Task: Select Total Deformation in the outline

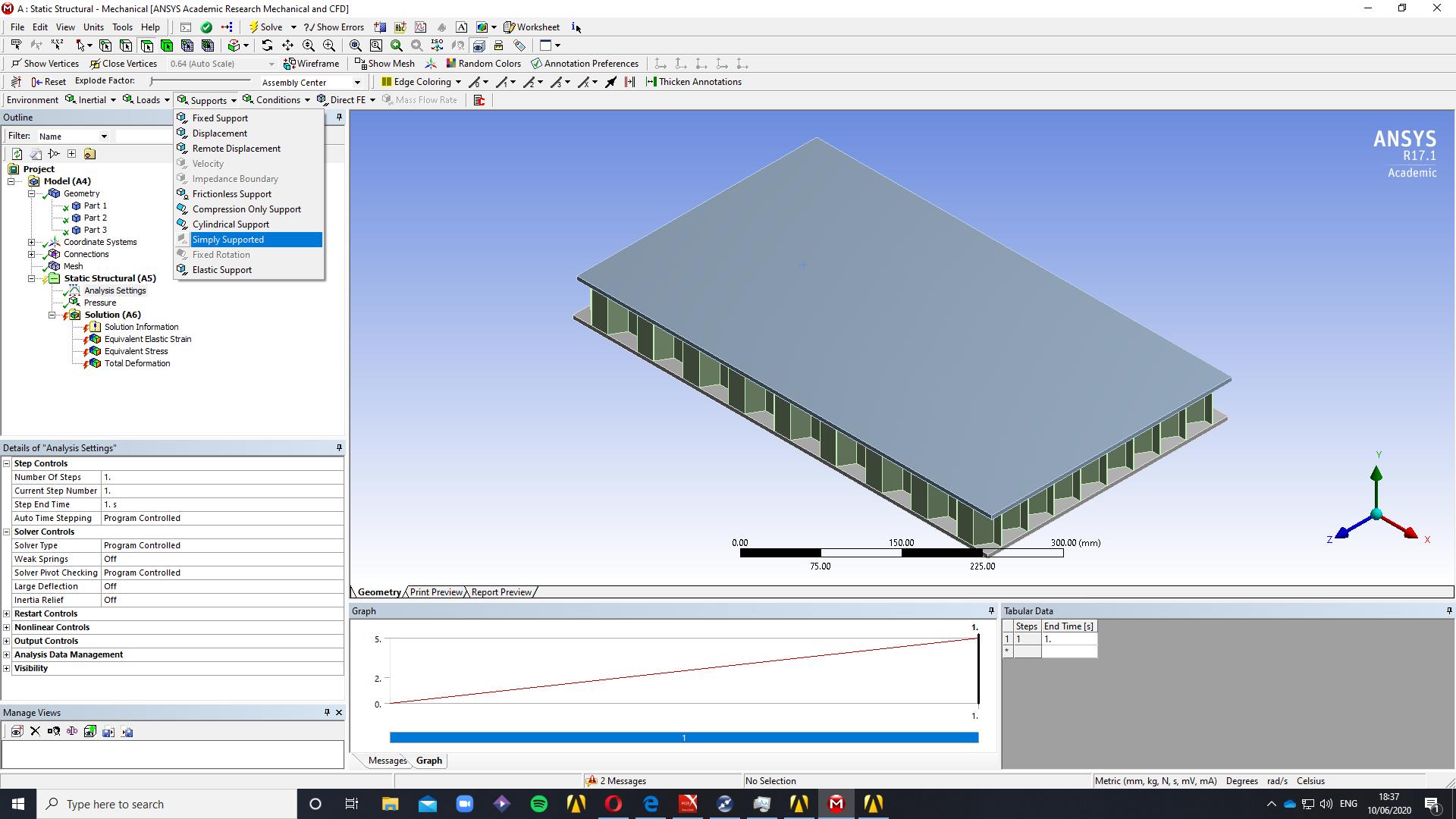Action: coord(137,363)
